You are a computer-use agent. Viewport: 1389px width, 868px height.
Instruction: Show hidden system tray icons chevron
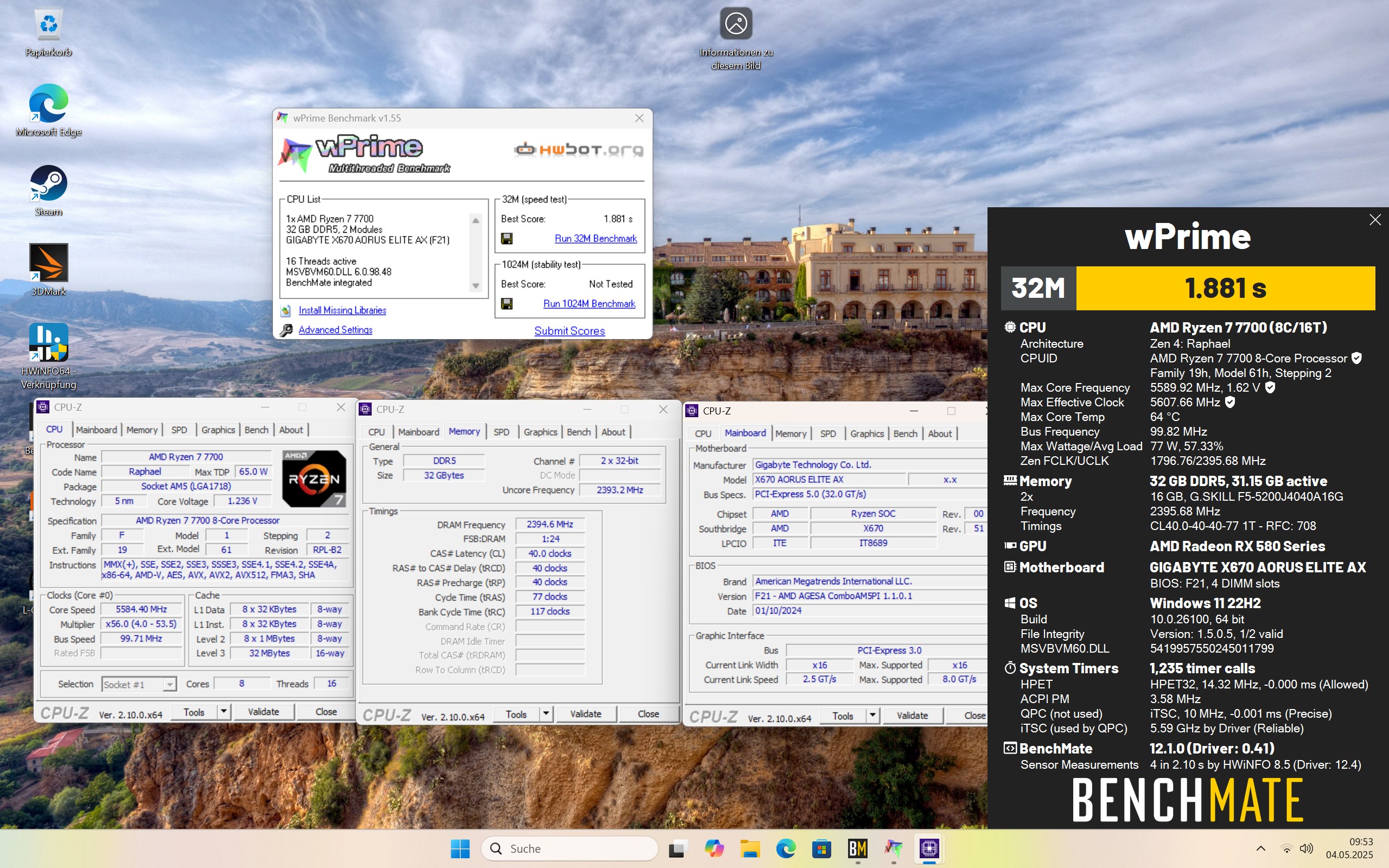coord(1261,848)
